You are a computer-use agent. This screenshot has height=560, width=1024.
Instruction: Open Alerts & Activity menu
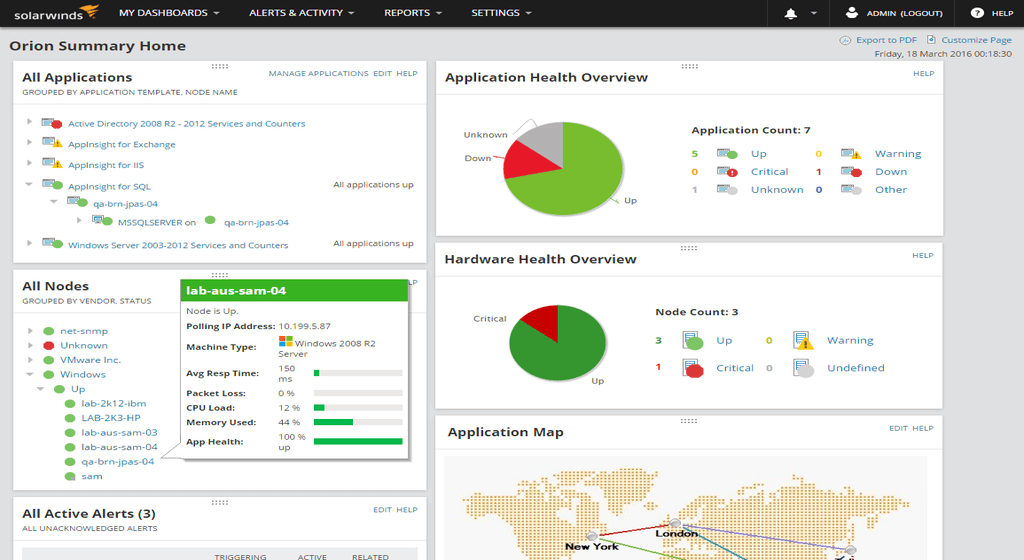point(301,12)
